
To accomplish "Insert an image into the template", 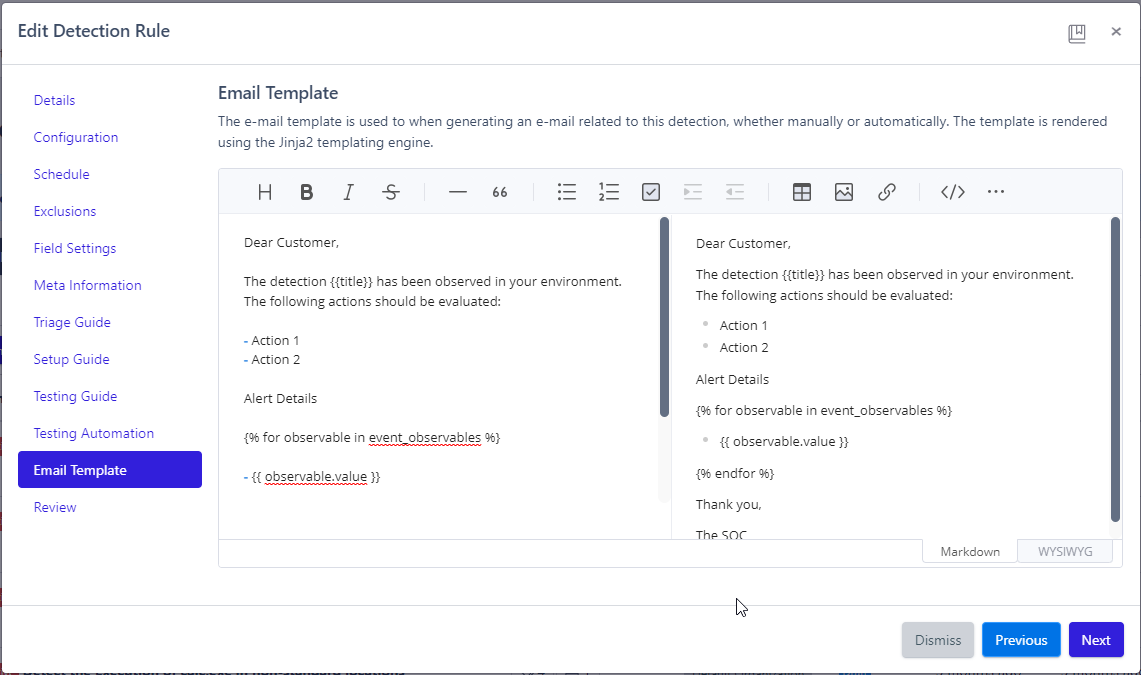I will coord(844,192).
